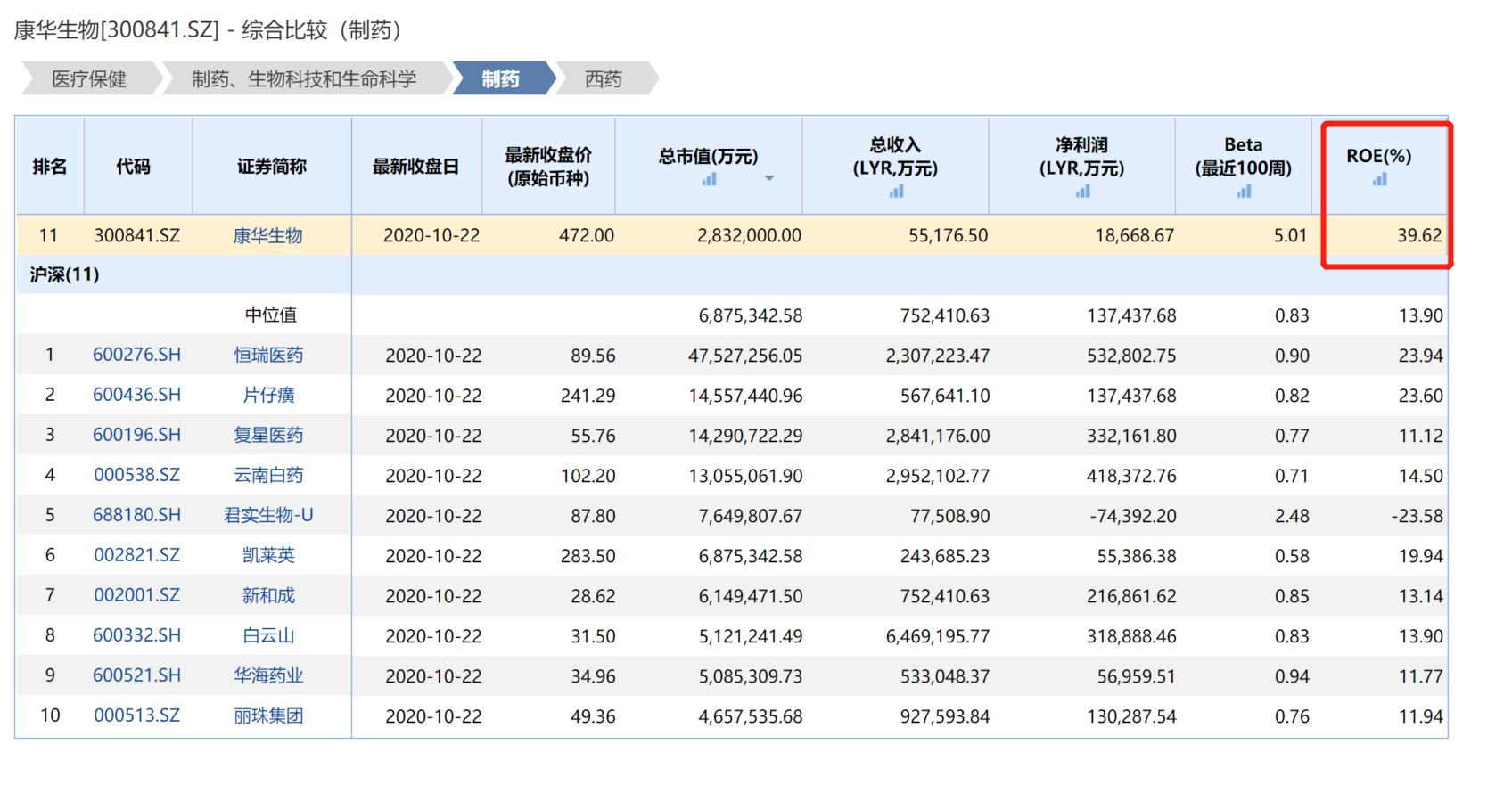Select net profit value -74,392.20
Screen dimensions: 1512x785
(x=1132, y=515)
